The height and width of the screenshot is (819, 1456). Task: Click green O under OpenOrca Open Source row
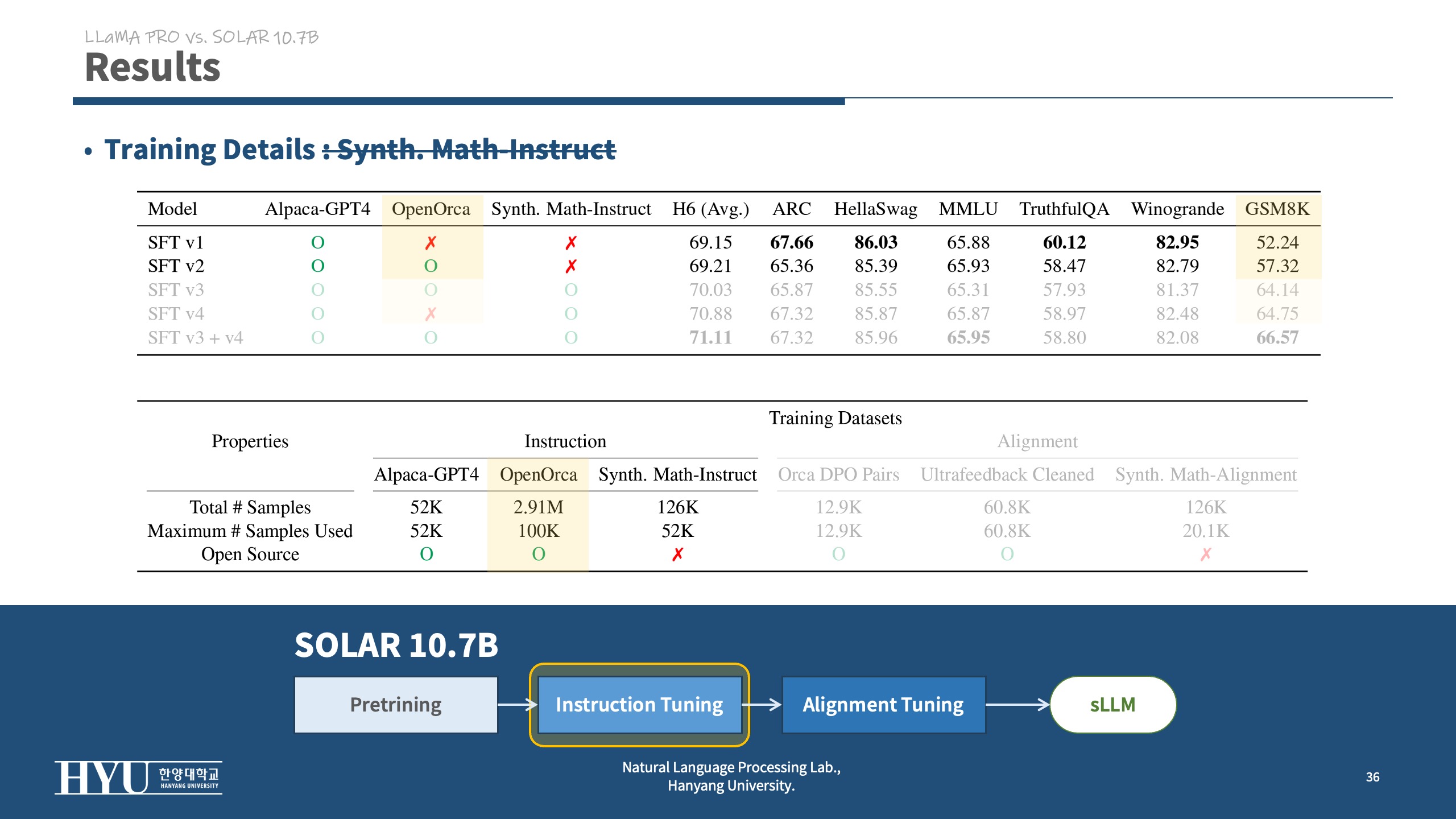[538, 554]
